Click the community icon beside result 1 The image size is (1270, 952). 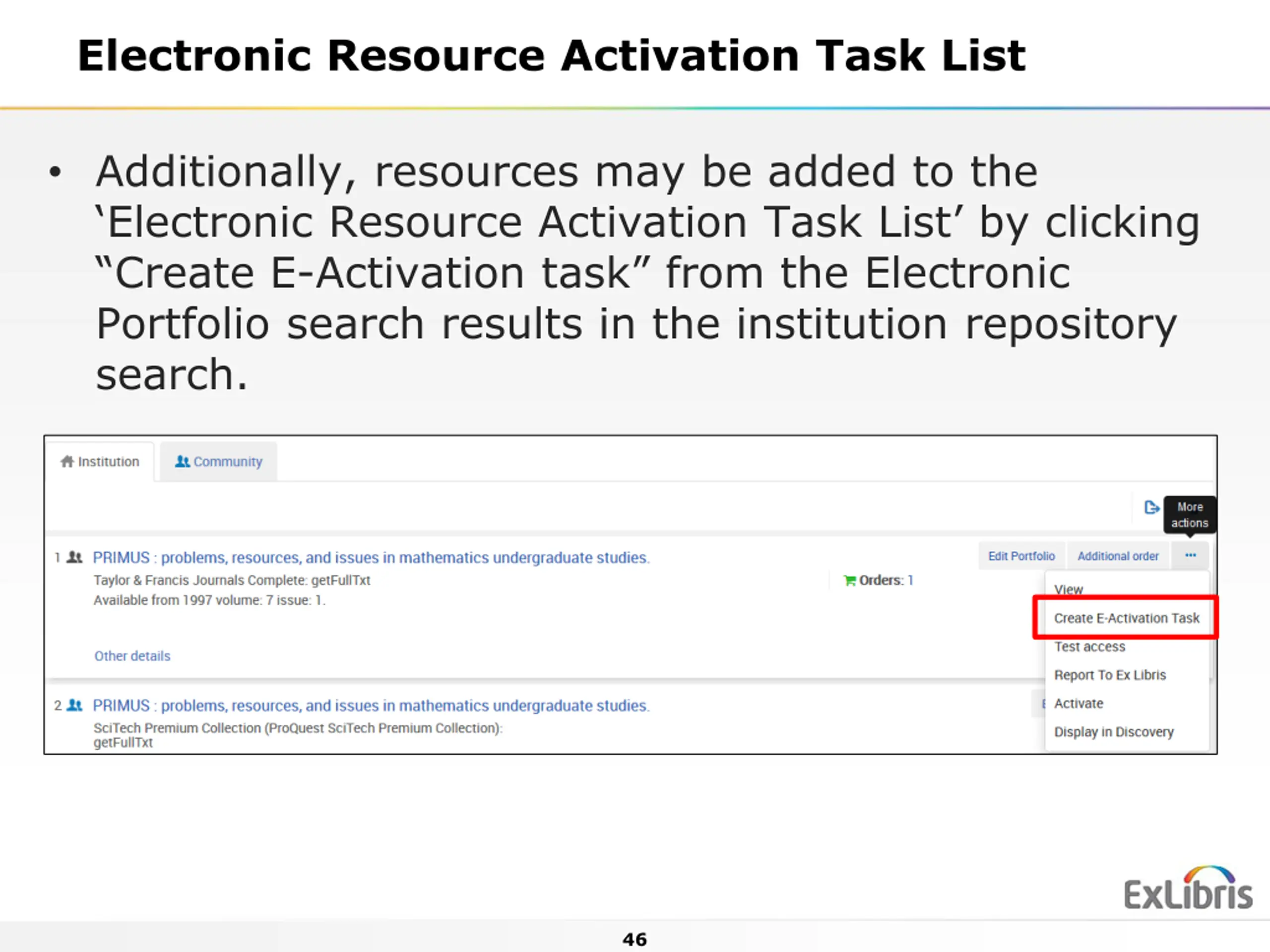tap(74, 557)
